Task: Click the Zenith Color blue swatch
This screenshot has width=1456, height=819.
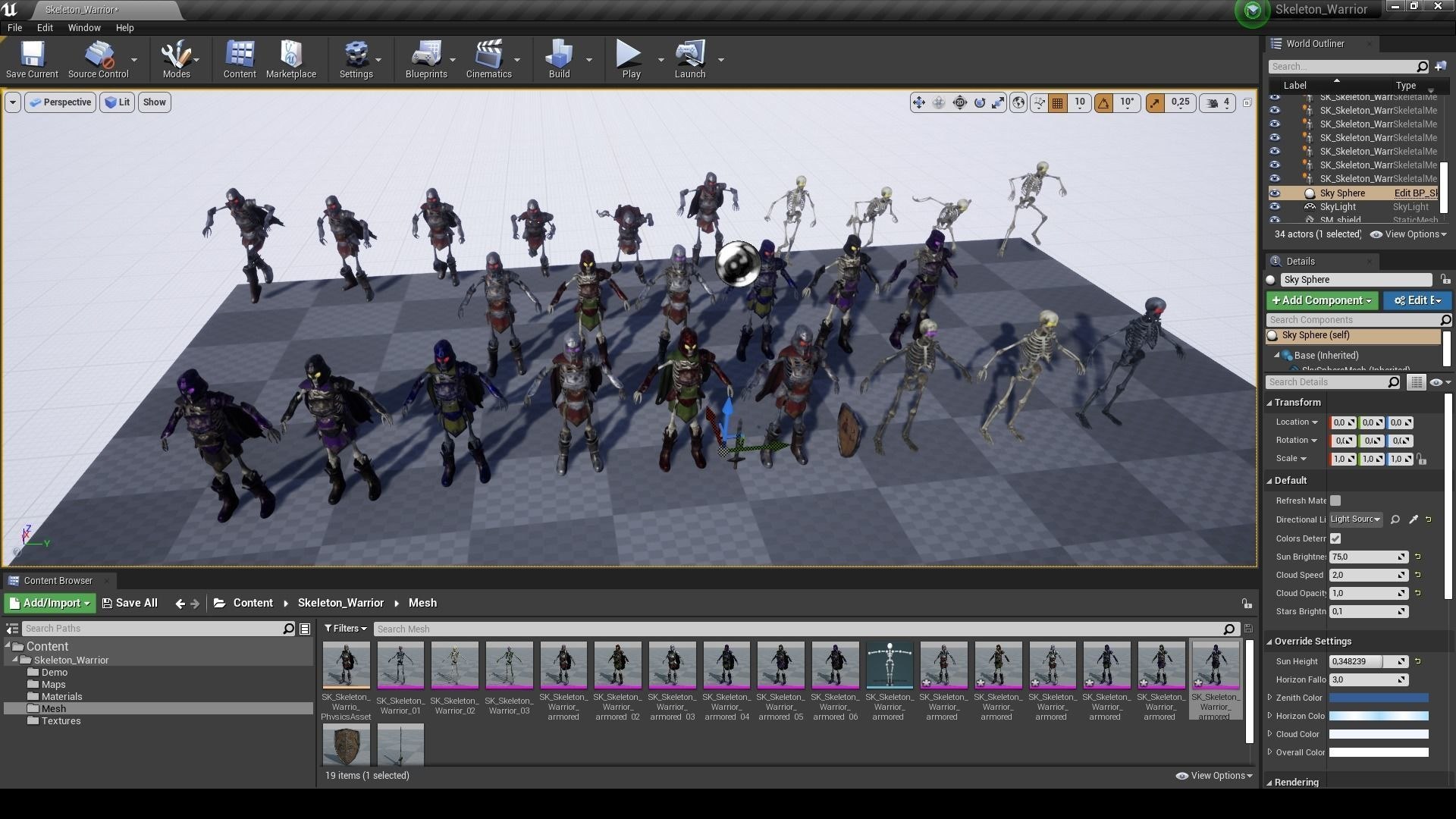Action: pyautogui.click(x=1379, y=698)
